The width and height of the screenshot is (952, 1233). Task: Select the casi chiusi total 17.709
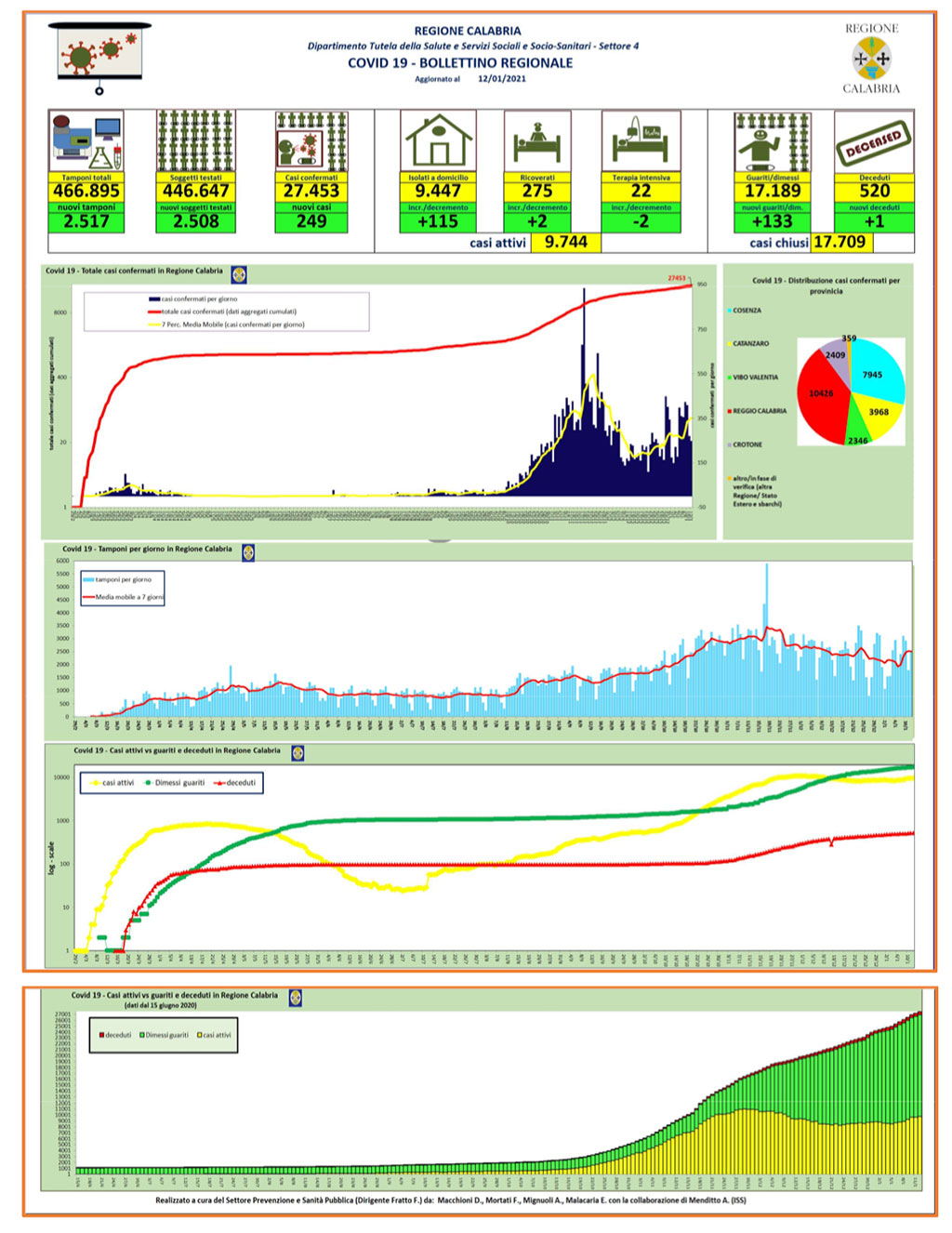coord(840,243)
